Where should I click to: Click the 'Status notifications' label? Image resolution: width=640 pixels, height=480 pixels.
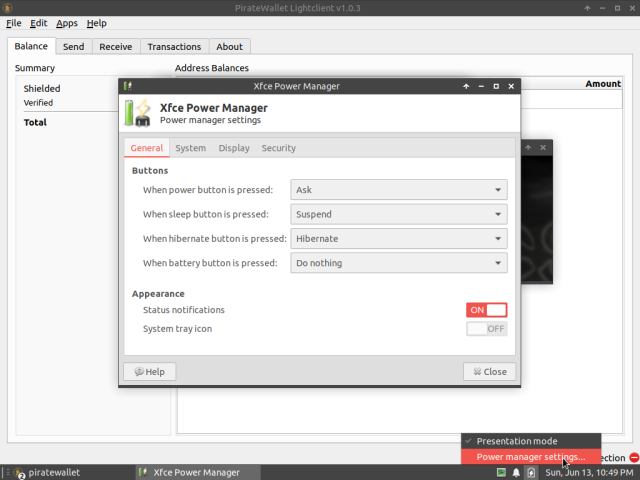184,310
